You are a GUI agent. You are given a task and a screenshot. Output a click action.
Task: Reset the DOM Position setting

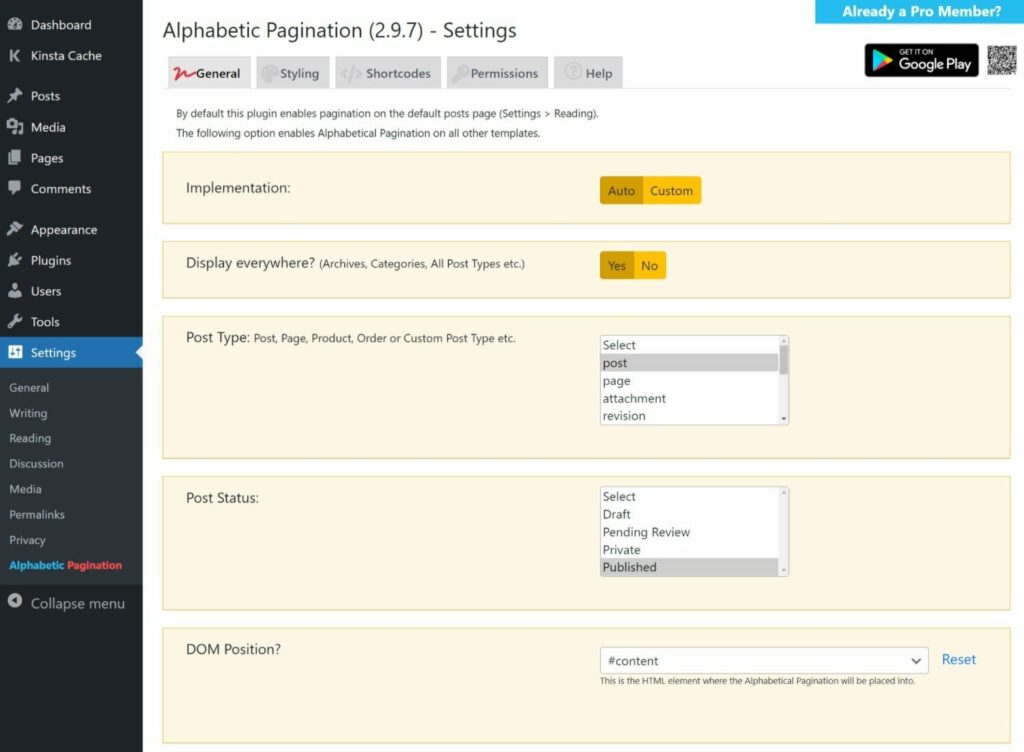[x=958, y=659]
